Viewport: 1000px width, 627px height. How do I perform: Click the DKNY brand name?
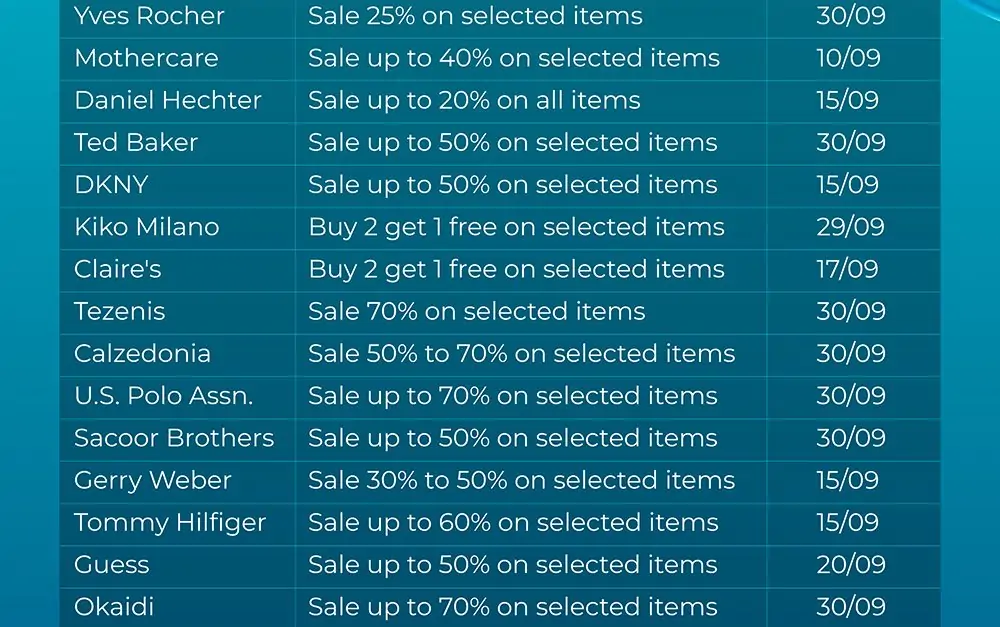coord(111,185)
